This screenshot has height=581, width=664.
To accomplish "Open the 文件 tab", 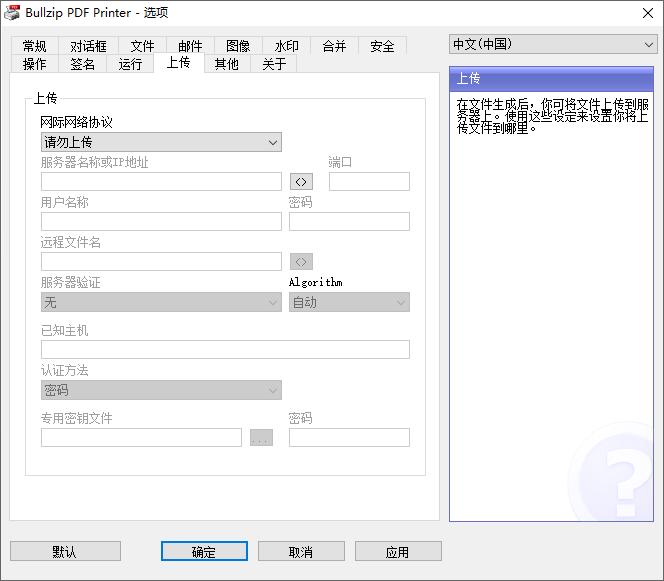I will click(142, 46).
